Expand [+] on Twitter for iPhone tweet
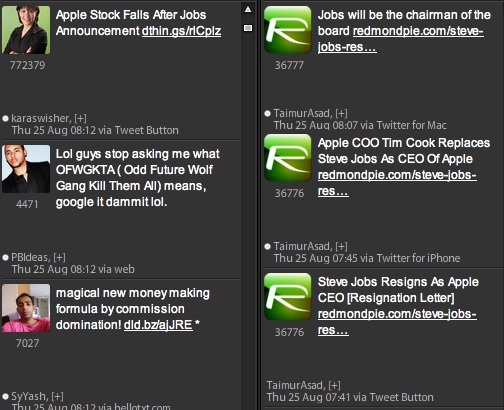The width and height of the screenshot is (504, 410). [x=341, y=246]
